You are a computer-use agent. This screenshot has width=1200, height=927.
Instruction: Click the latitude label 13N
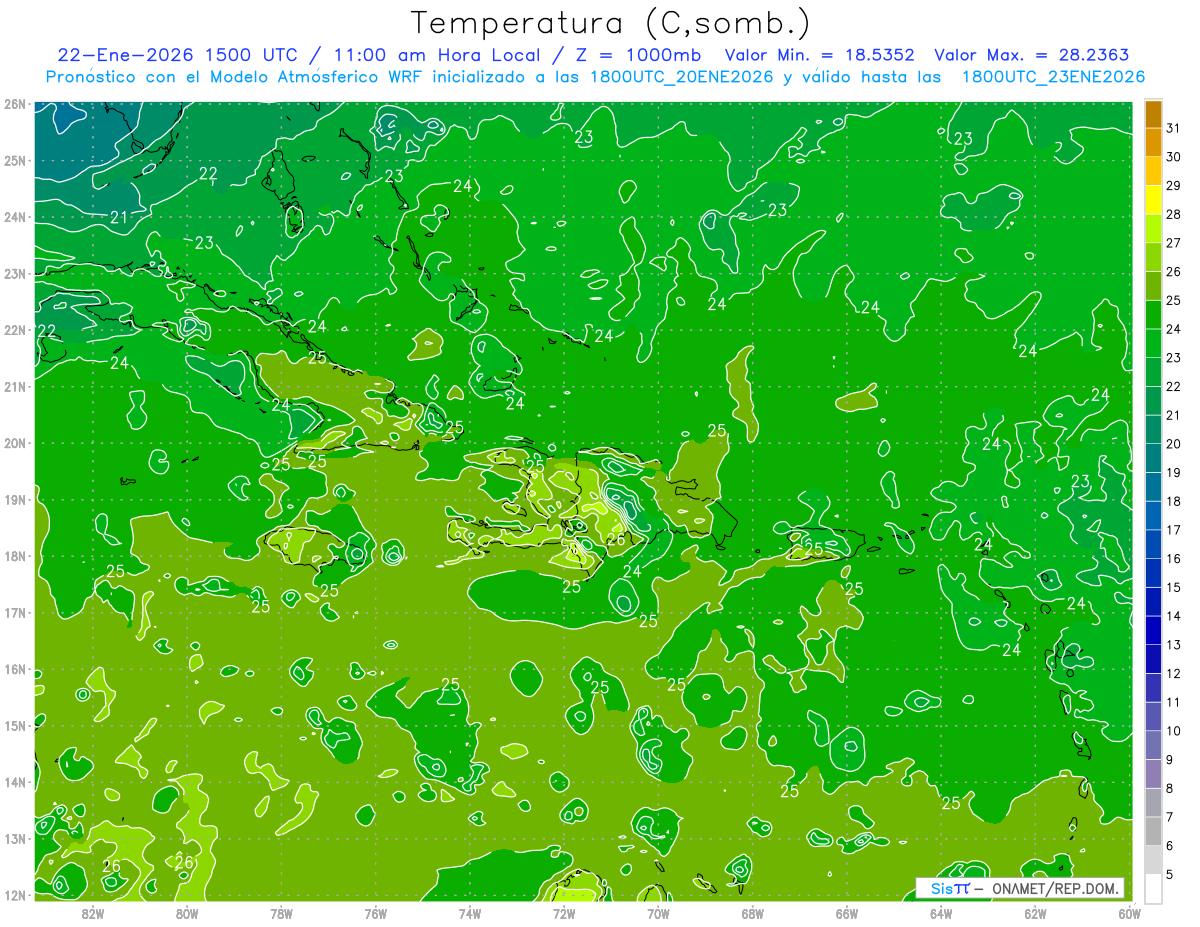tap(15, 838)
